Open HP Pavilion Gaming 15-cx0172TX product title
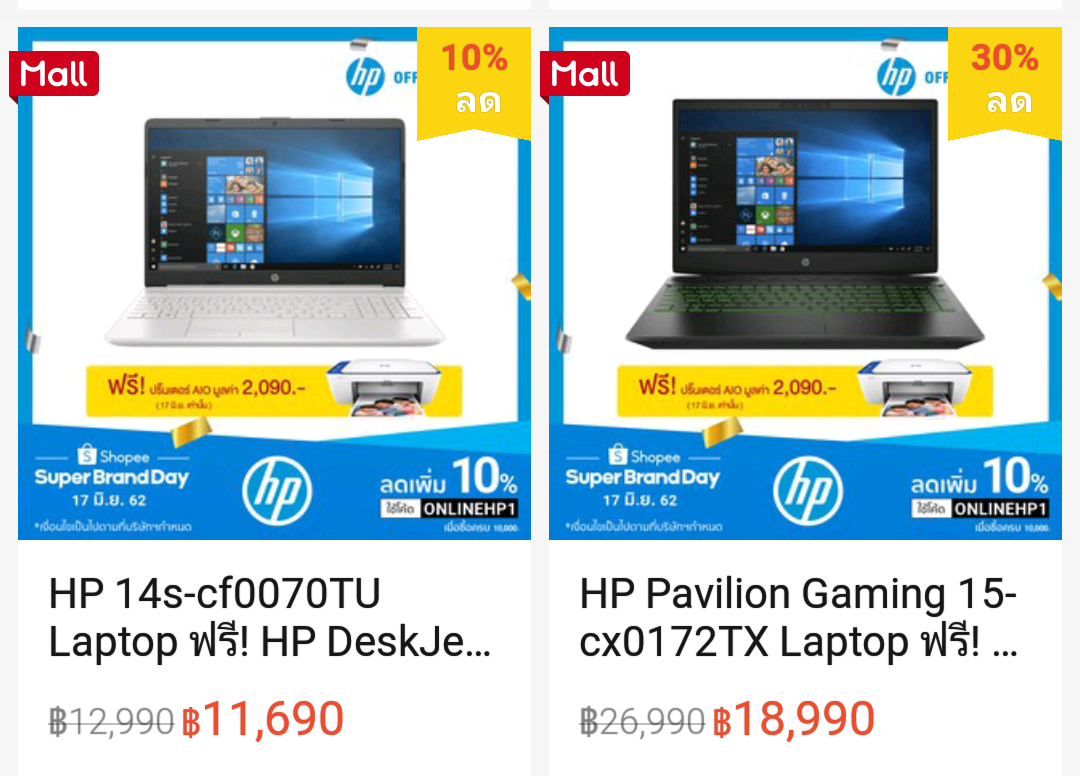The width and height of the screenshot is (1080, 776). (x=799, y=618)
